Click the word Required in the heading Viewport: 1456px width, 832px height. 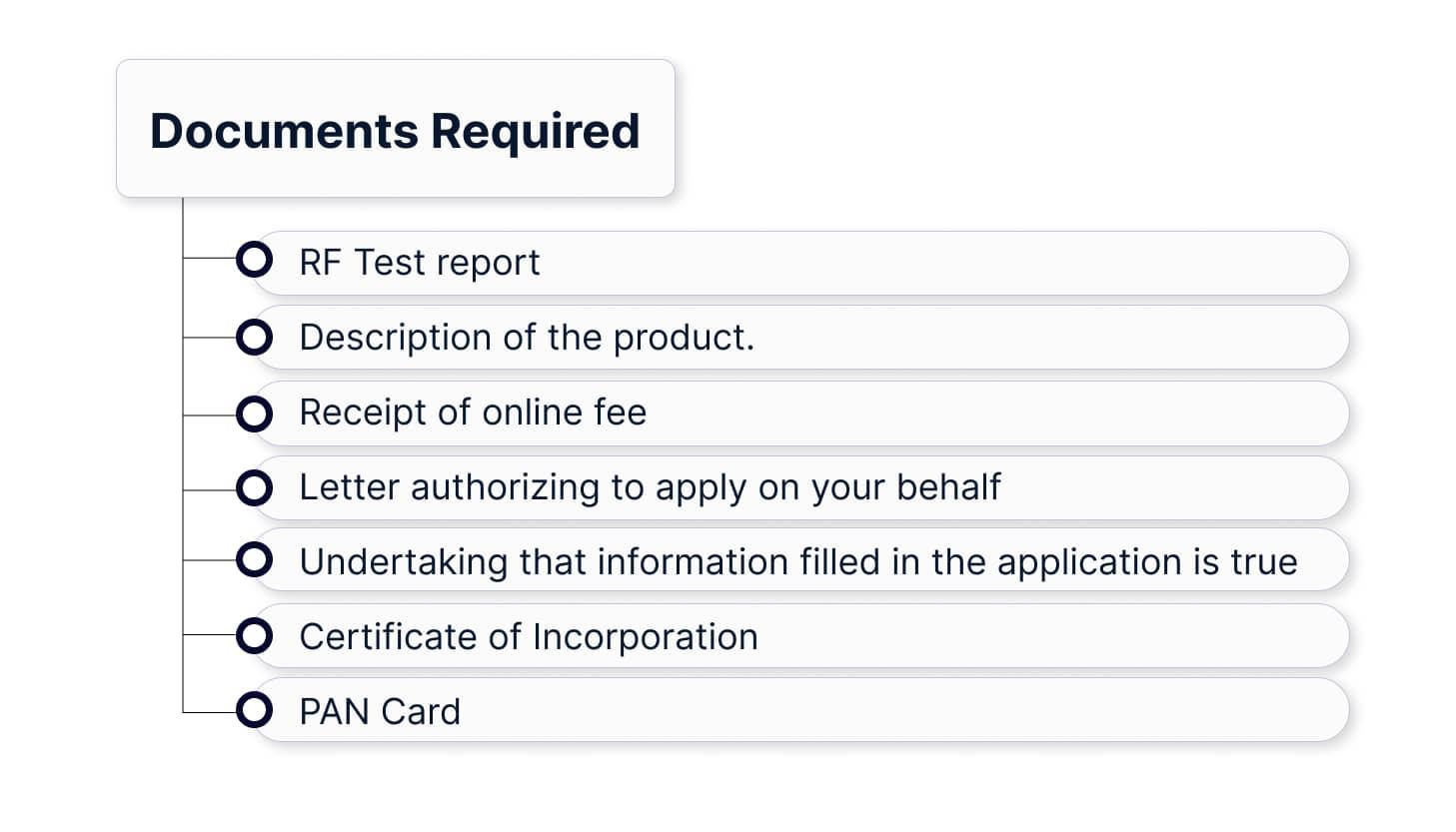click(535, 131)
